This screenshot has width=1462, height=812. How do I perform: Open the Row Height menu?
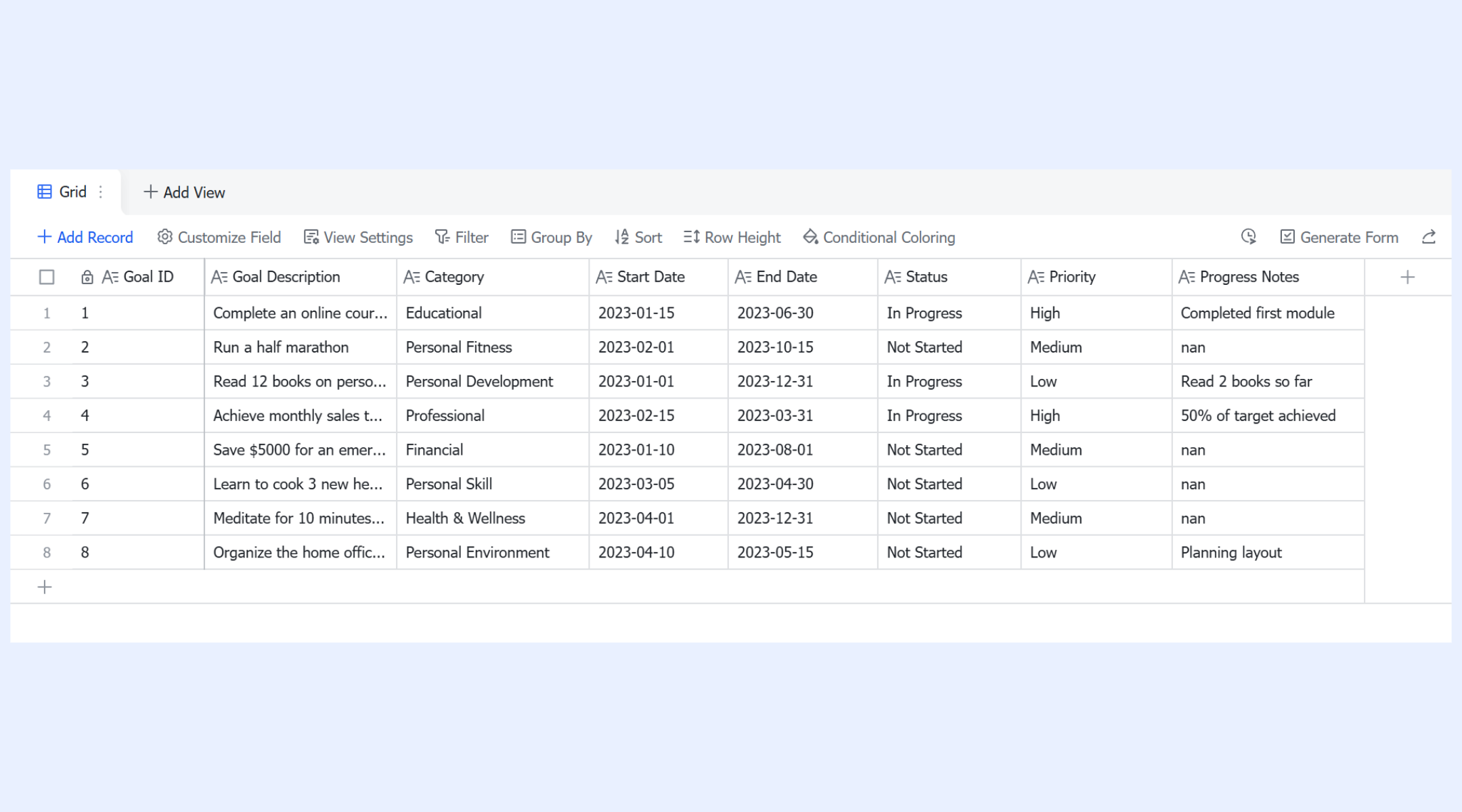pyautogui.click(x=732, y=238)
